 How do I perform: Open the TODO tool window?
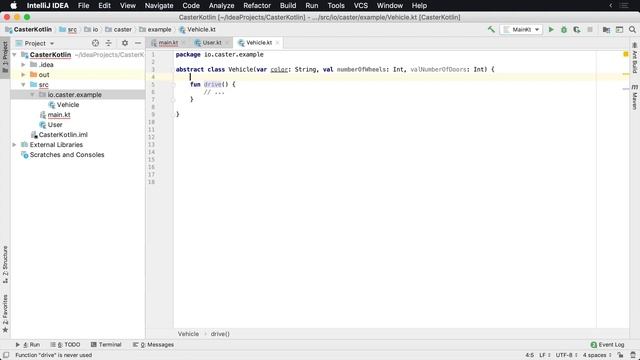65,344
